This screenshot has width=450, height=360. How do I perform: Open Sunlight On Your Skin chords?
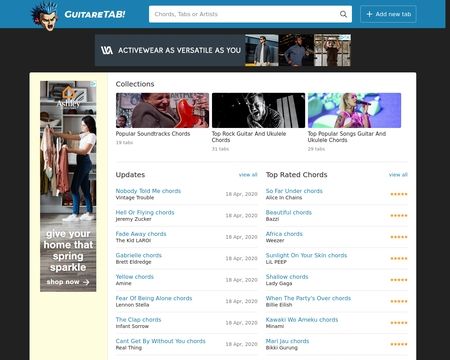tap(306, 255)
